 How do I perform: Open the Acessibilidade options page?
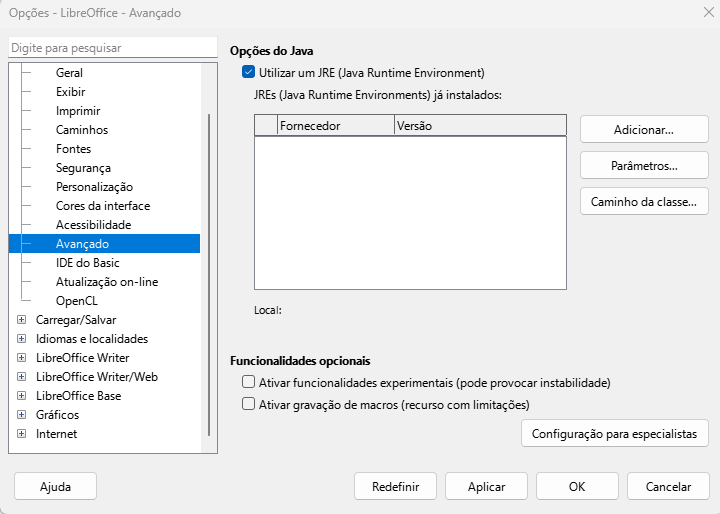94,225
